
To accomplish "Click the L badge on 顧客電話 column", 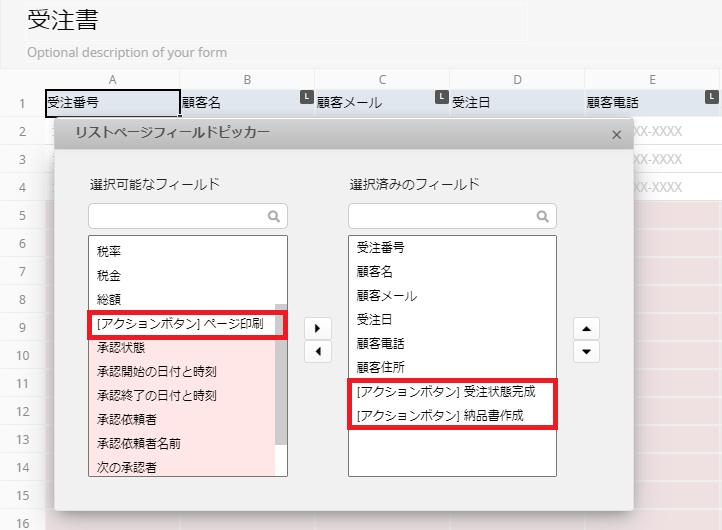I will point(711,96).
